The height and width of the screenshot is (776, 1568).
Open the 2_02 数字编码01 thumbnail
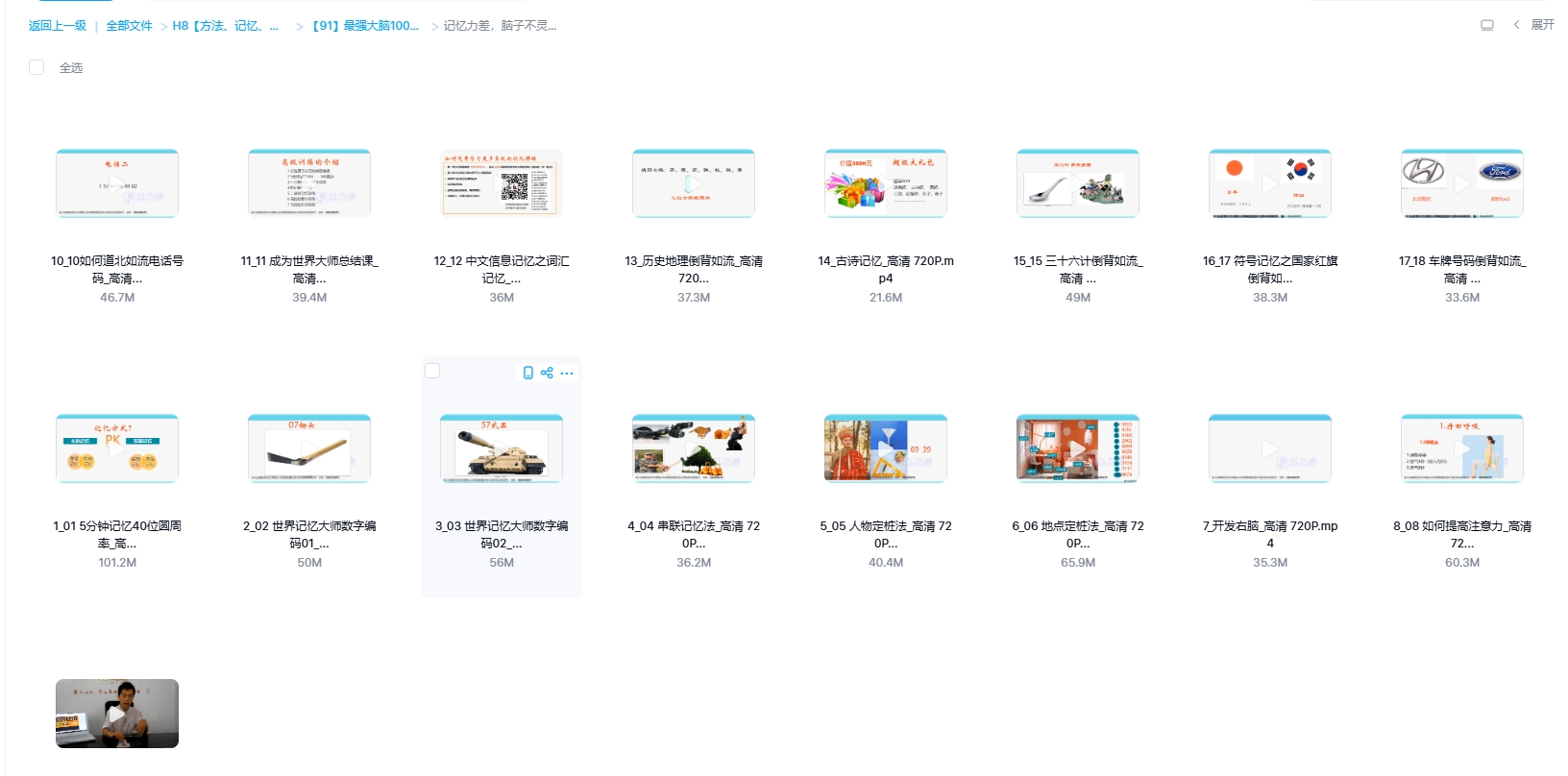click(x=309, y=449)
